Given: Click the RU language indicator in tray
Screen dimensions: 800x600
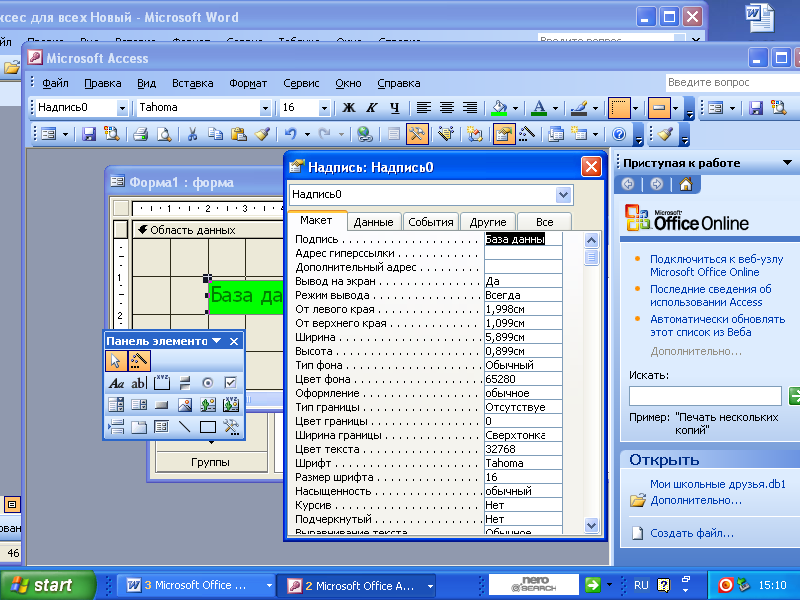Looking at the screenshot, I should click(x=641, y=585).
